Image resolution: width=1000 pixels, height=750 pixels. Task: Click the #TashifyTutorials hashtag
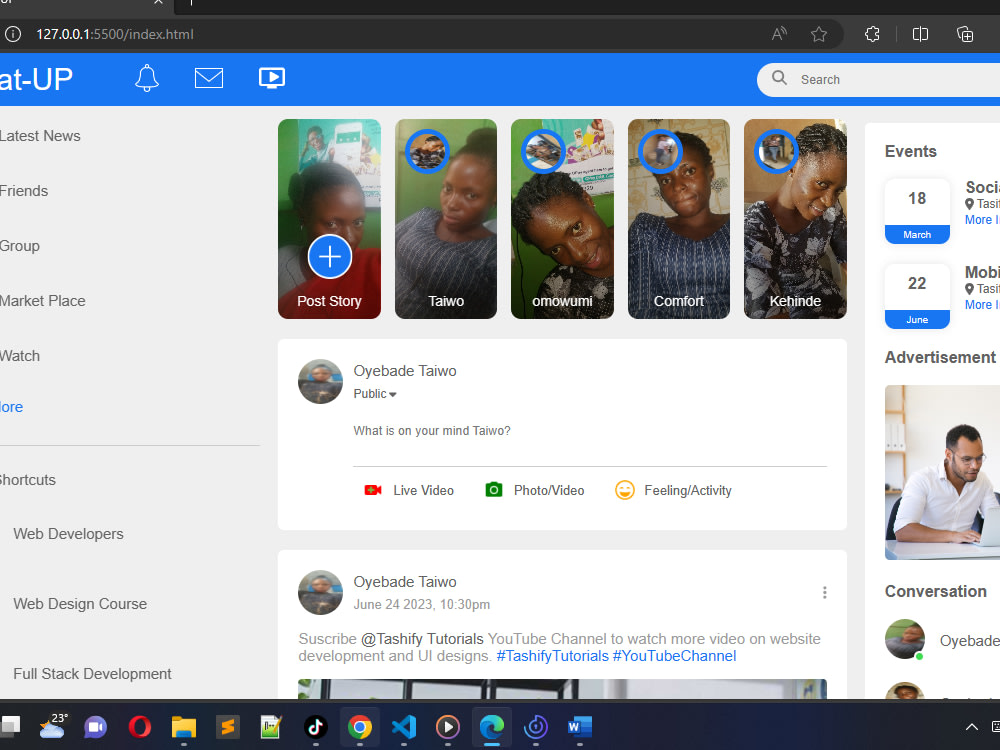click(x=552, y=656)
